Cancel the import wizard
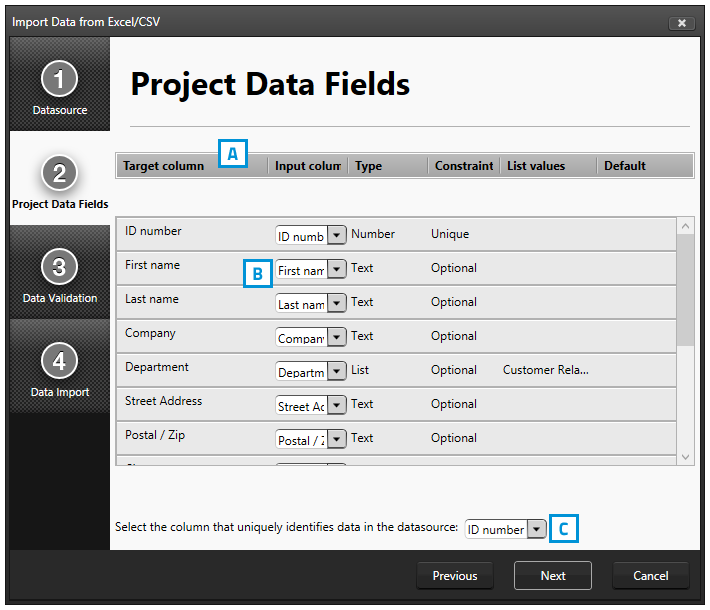This screenshot has height=610, width=710. point(651,576)
